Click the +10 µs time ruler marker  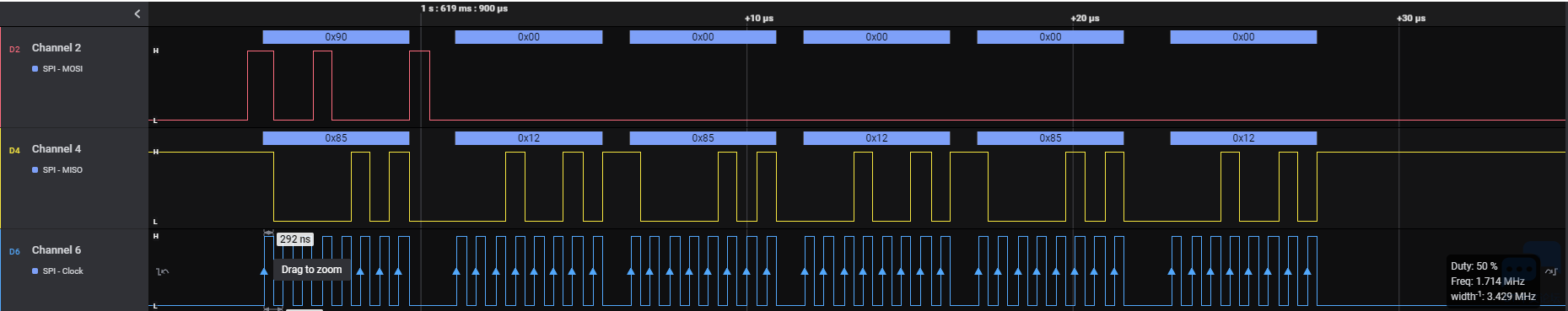(x=759, y=18)
